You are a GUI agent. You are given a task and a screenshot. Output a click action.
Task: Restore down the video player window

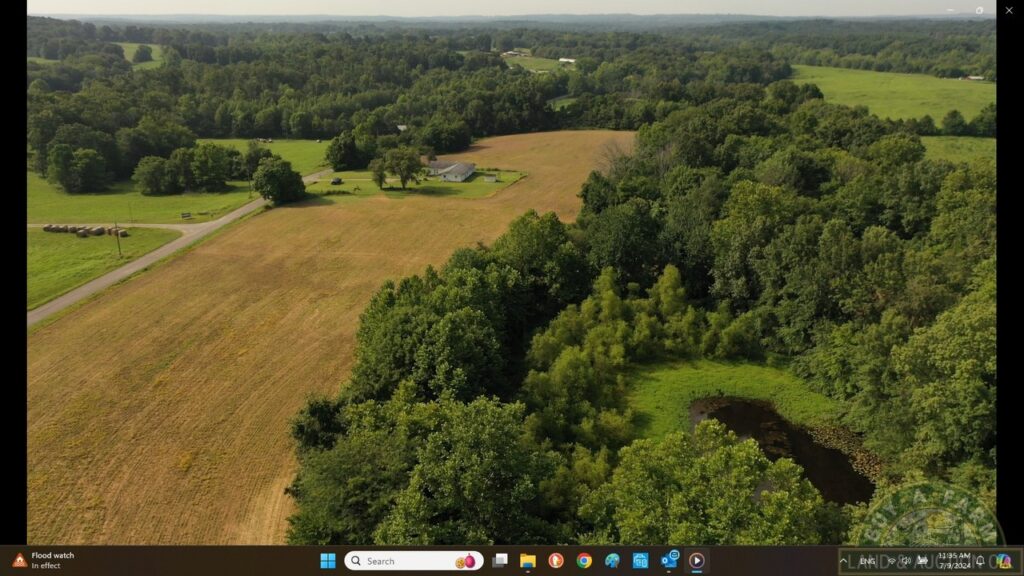pos(979,10)
